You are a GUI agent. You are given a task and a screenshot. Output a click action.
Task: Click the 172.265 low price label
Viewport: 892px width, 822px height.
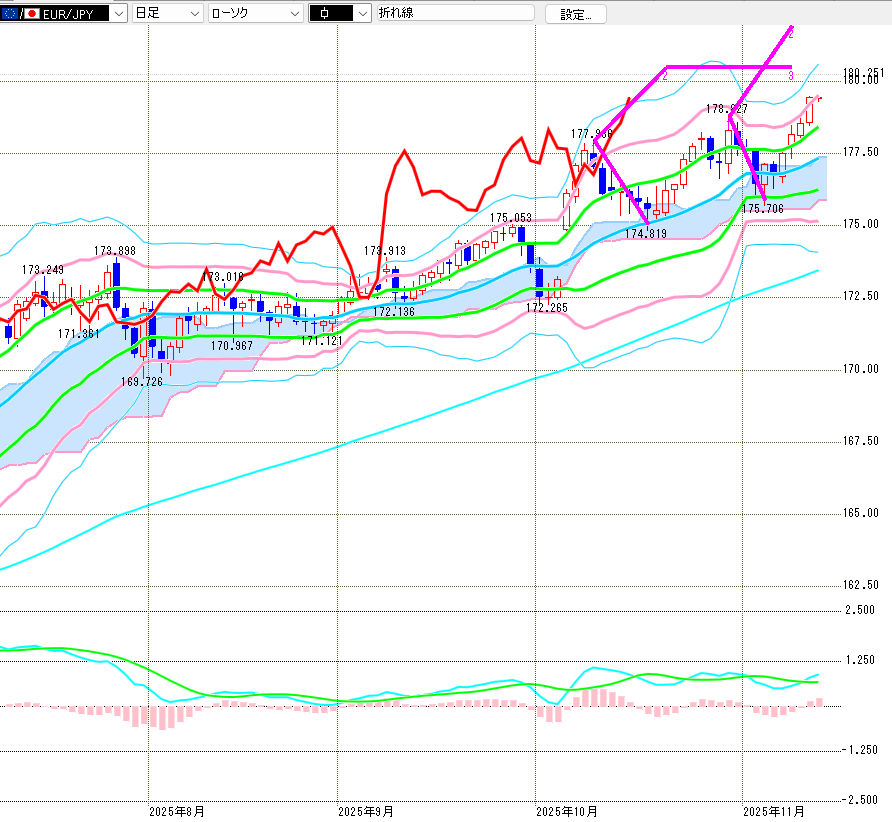547,307
